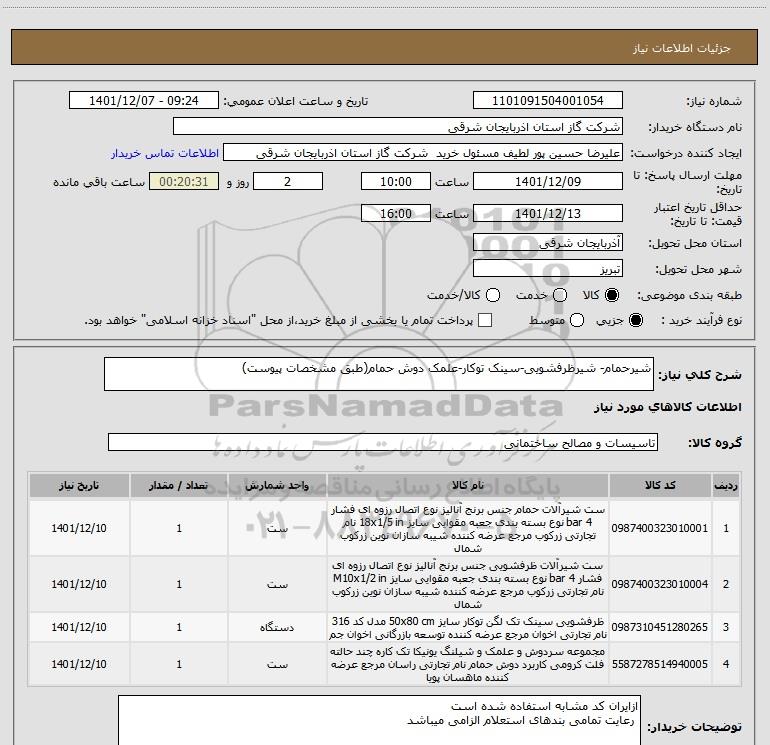Click the need date 1401/12/10 in row 1

point(79,528)
